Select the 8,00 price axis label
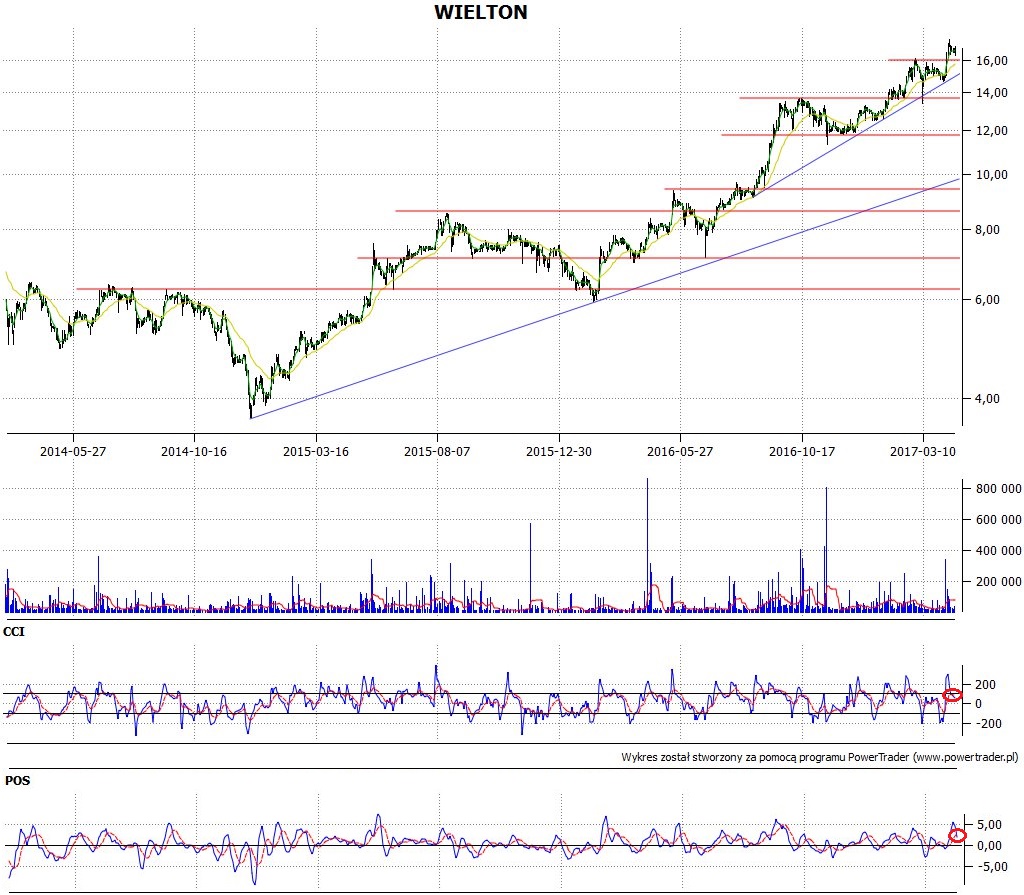Screen dimensions: 1024x895 [987, 229]
